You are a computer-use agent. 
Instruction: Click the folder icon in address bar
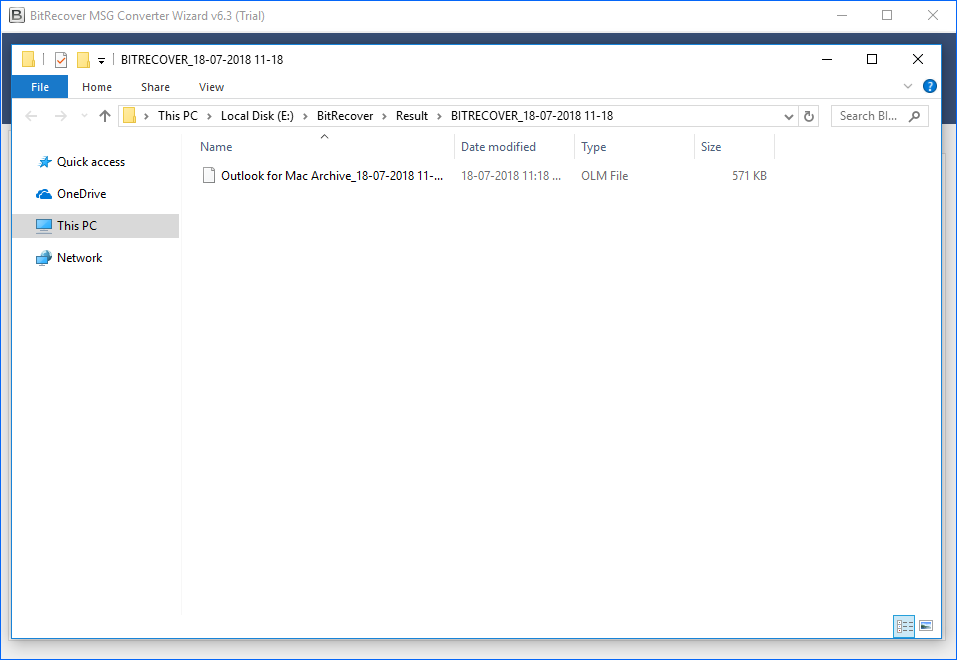click(129, 115)
